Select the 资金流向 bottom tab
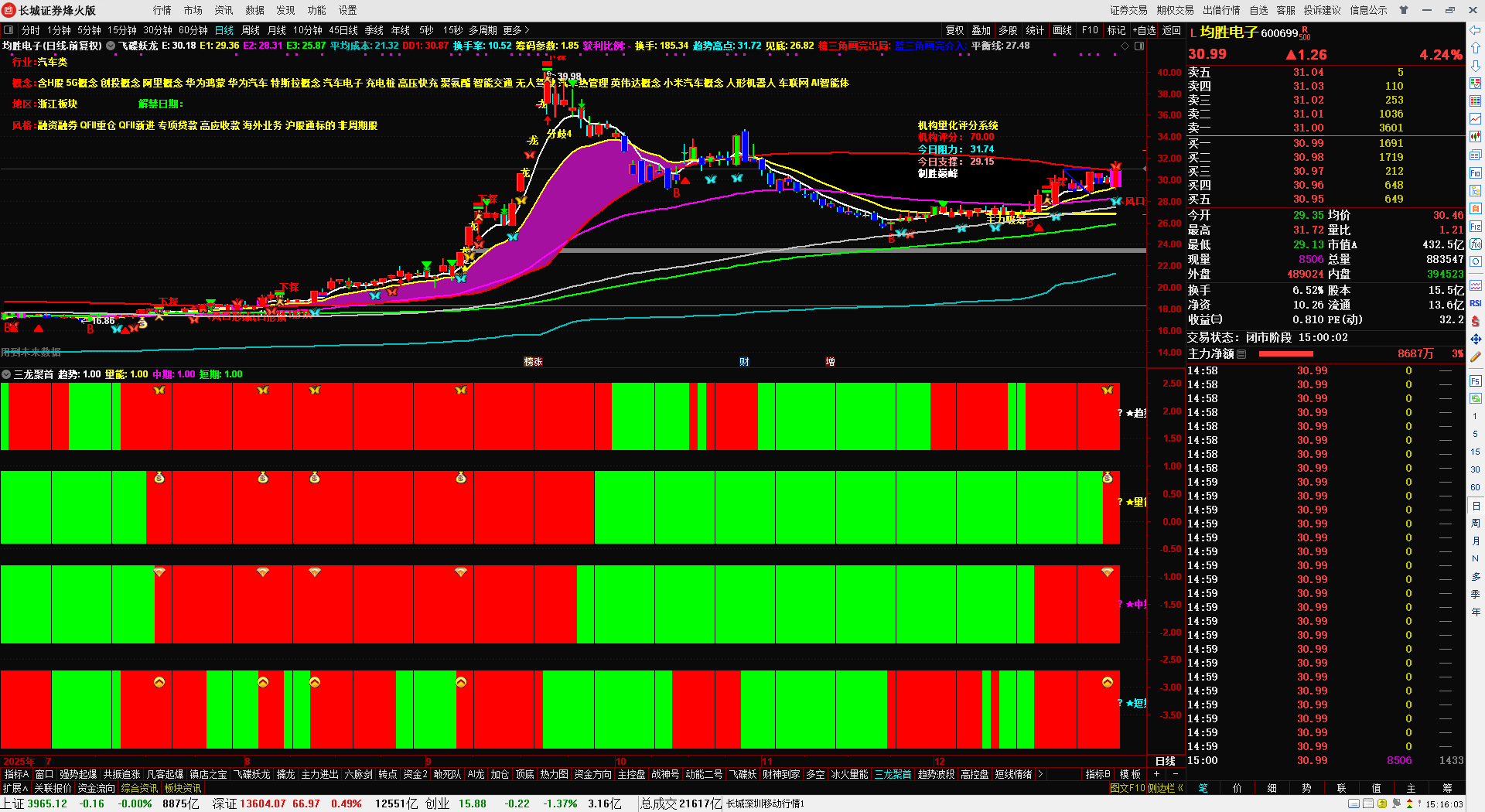1485x812 pixels. pos(96,788)
